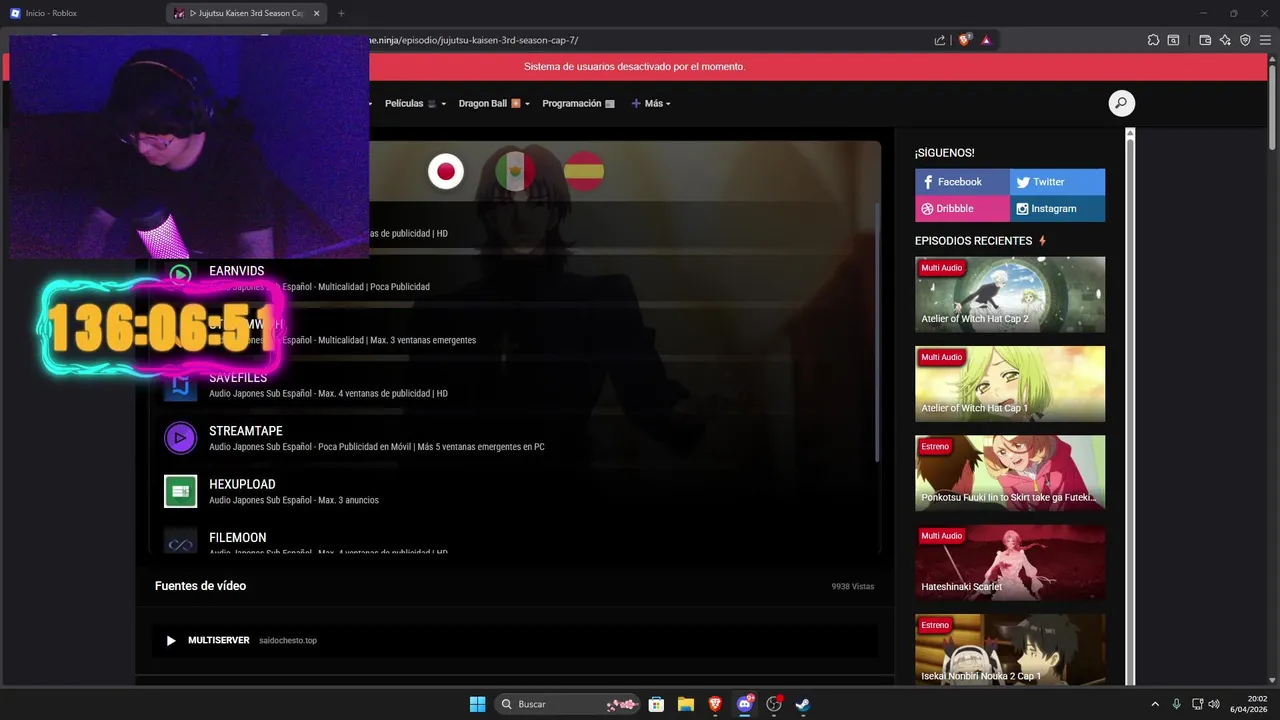Open Isekai Nonbiri Nouka 2 Cap 1 thumbnail

(x=1010, y=650)
